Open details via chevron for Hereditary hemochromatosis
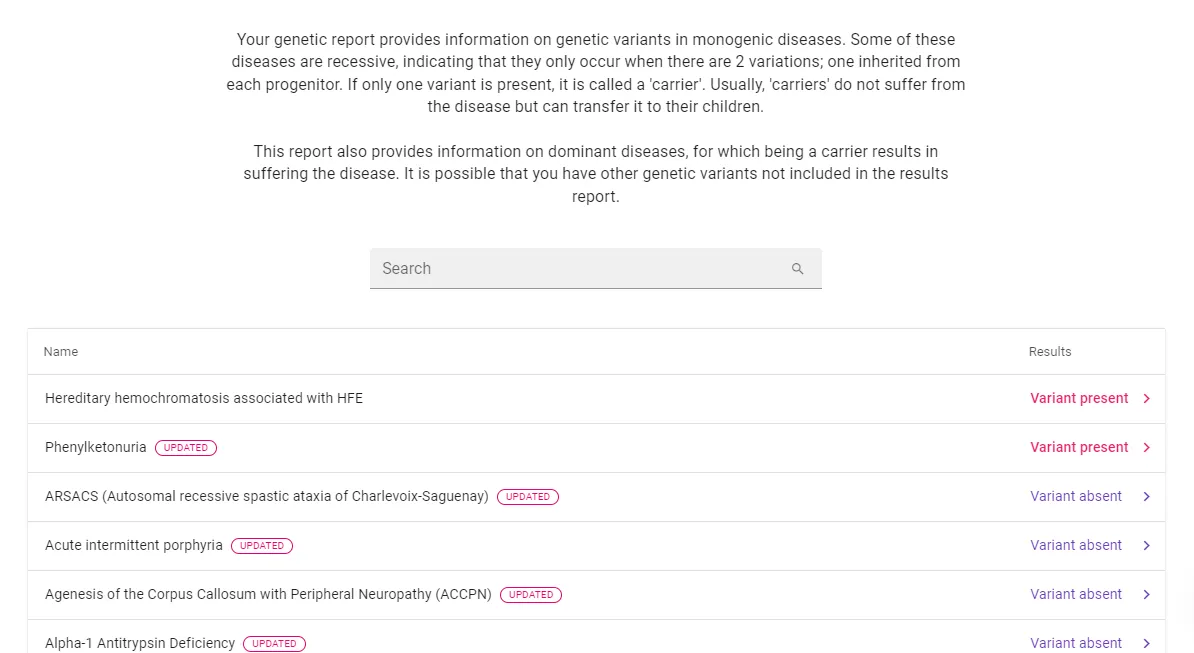 pyautogui.click(x=1146, y=398)
